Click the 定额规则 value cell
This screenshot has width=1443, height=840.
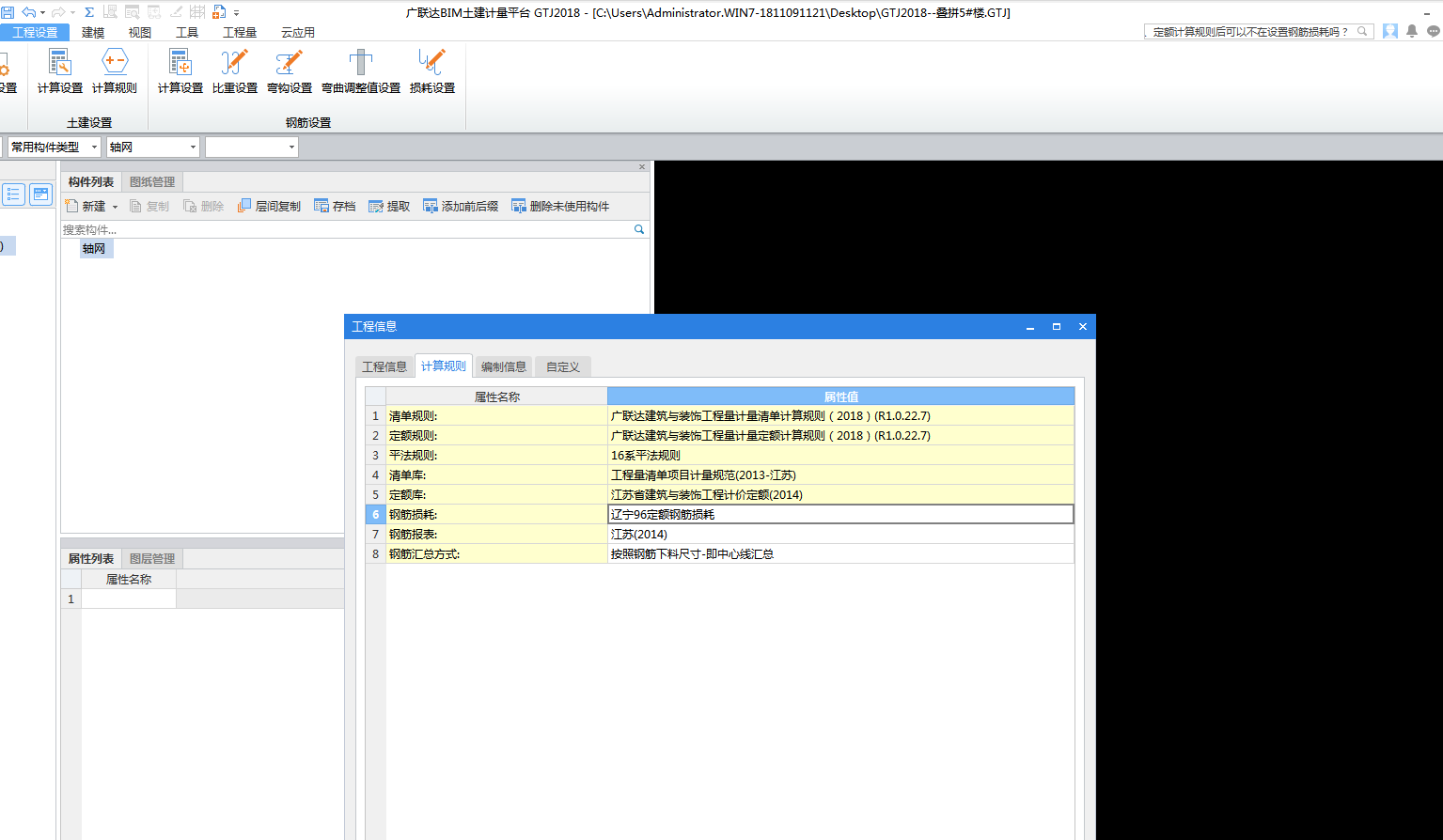point(840,435)
